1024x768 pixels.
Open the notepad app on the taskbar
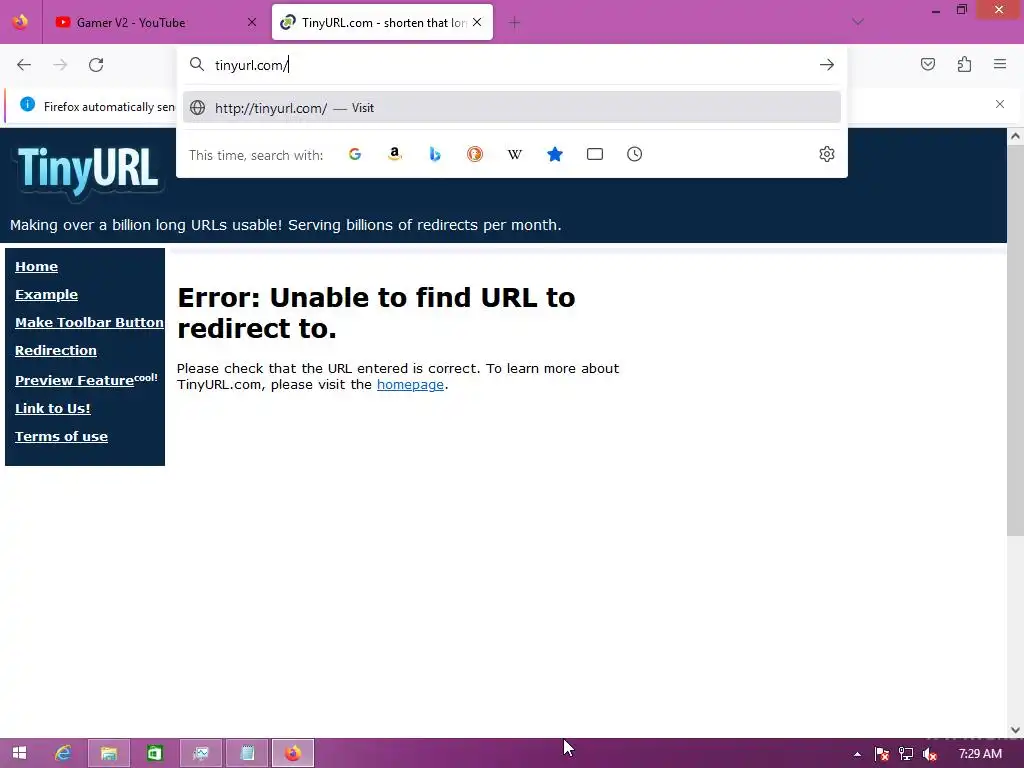point(248,753)
